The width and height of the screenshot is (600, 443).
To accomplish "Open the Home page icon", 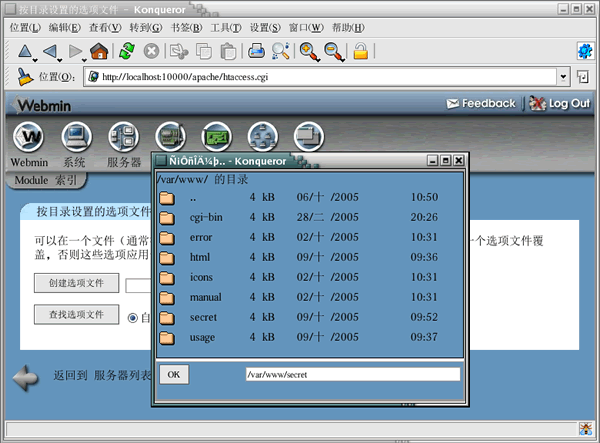I will click(x=99, y=51).
